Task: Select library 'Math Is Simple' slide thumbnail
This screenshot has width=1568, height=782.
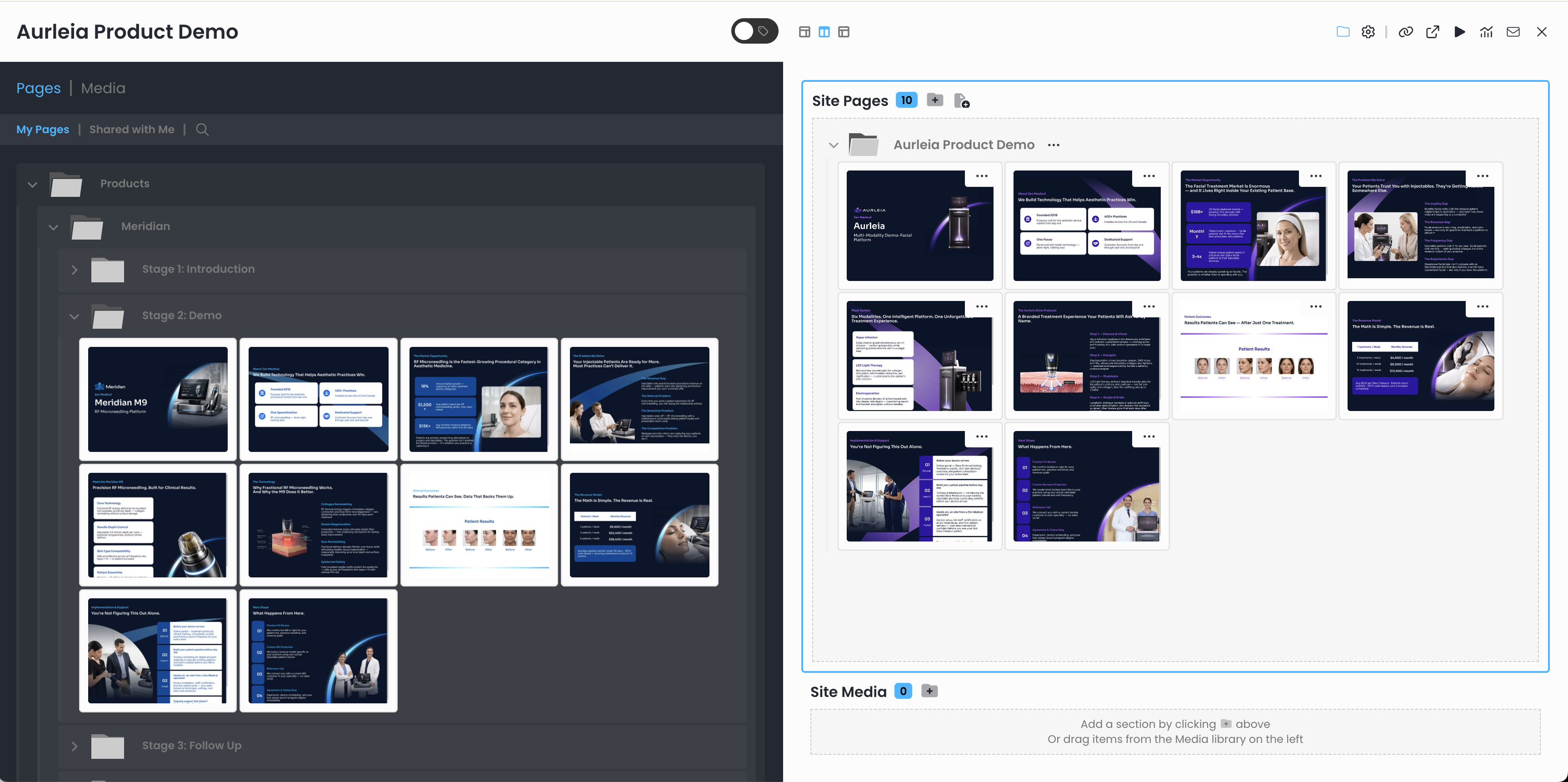Action: (x=639, y=525)
